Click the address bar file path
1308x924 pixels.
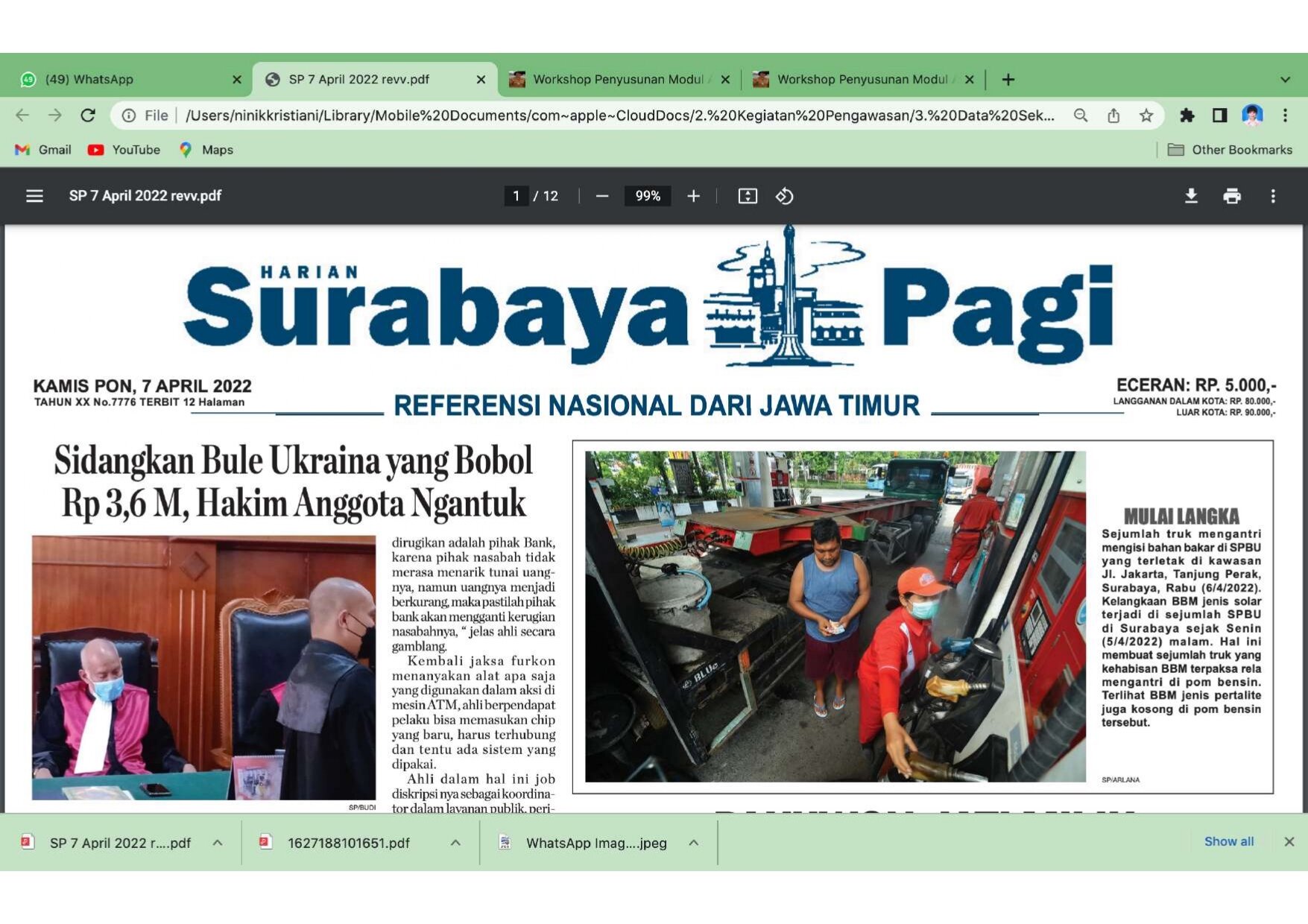click(619, 115)
